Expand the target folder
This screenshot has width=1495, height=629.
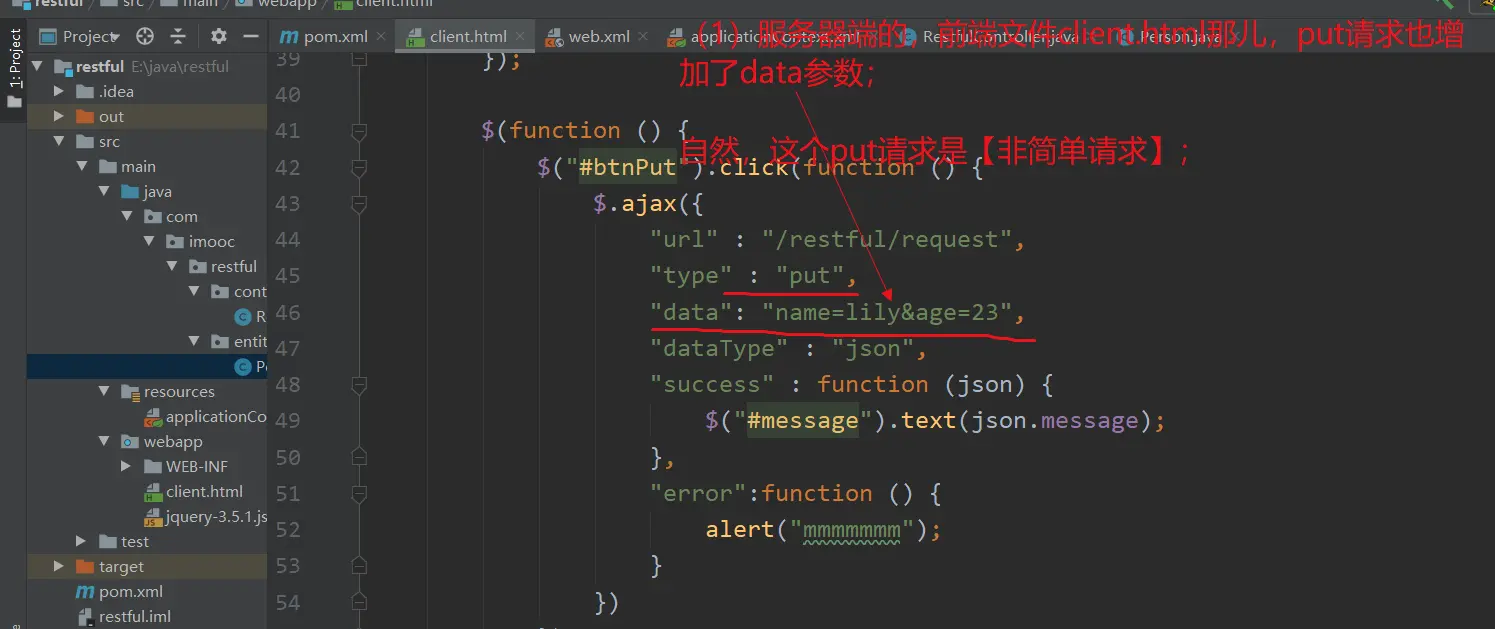(59, 566)
